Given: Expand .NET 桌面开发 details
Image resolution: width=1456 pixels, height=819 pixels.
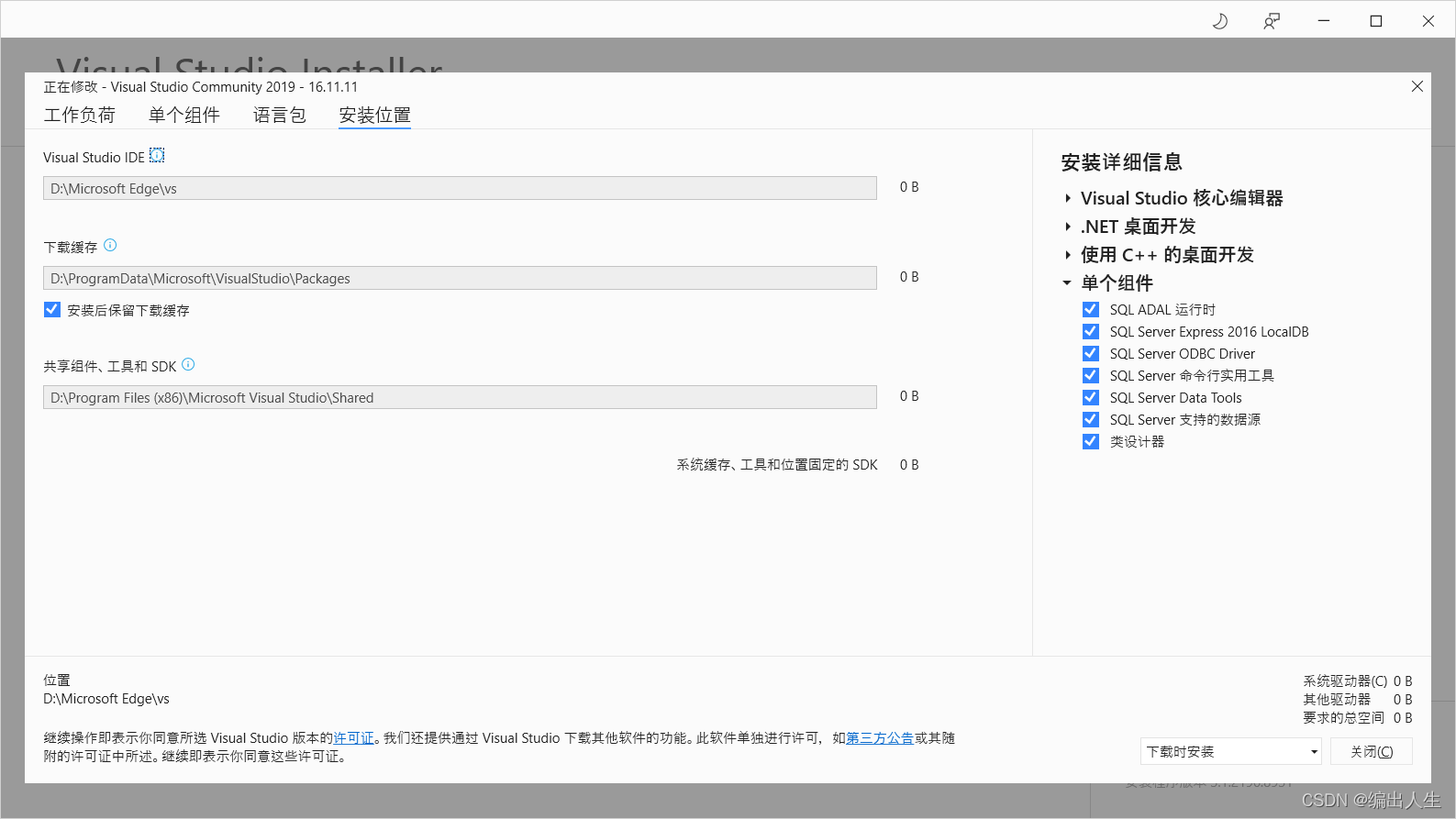Looking at the screenshot, I should click(x=1068, y=227).
